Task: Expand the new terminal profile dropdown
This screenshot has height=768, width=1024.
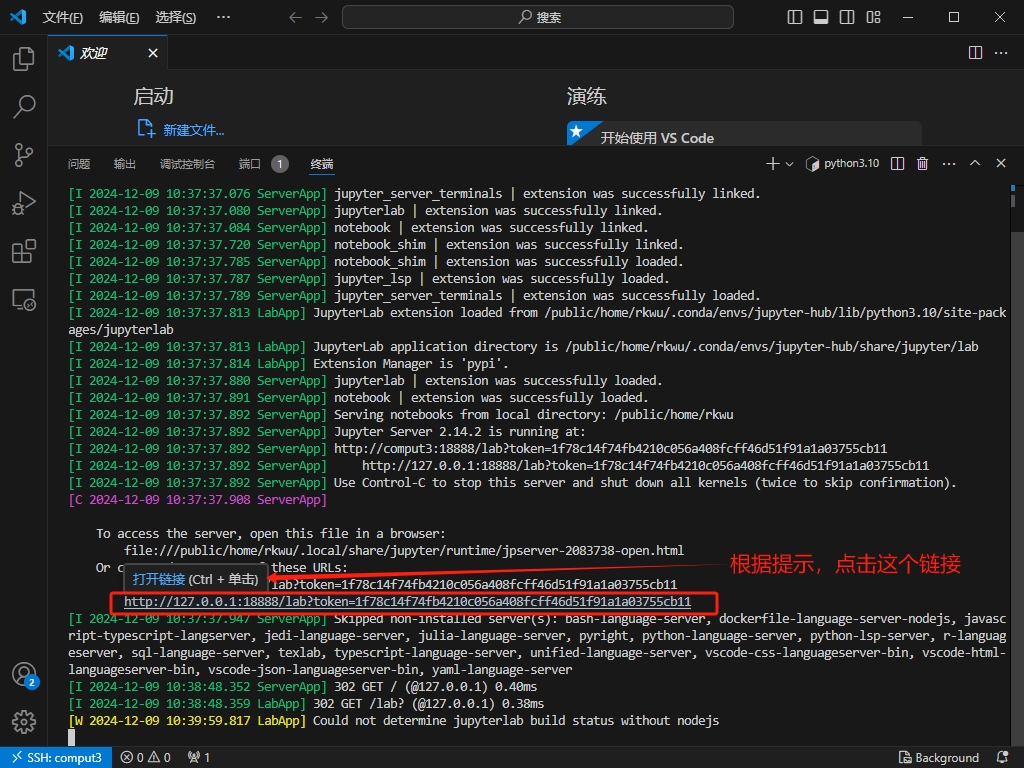Action: [790, 164]
